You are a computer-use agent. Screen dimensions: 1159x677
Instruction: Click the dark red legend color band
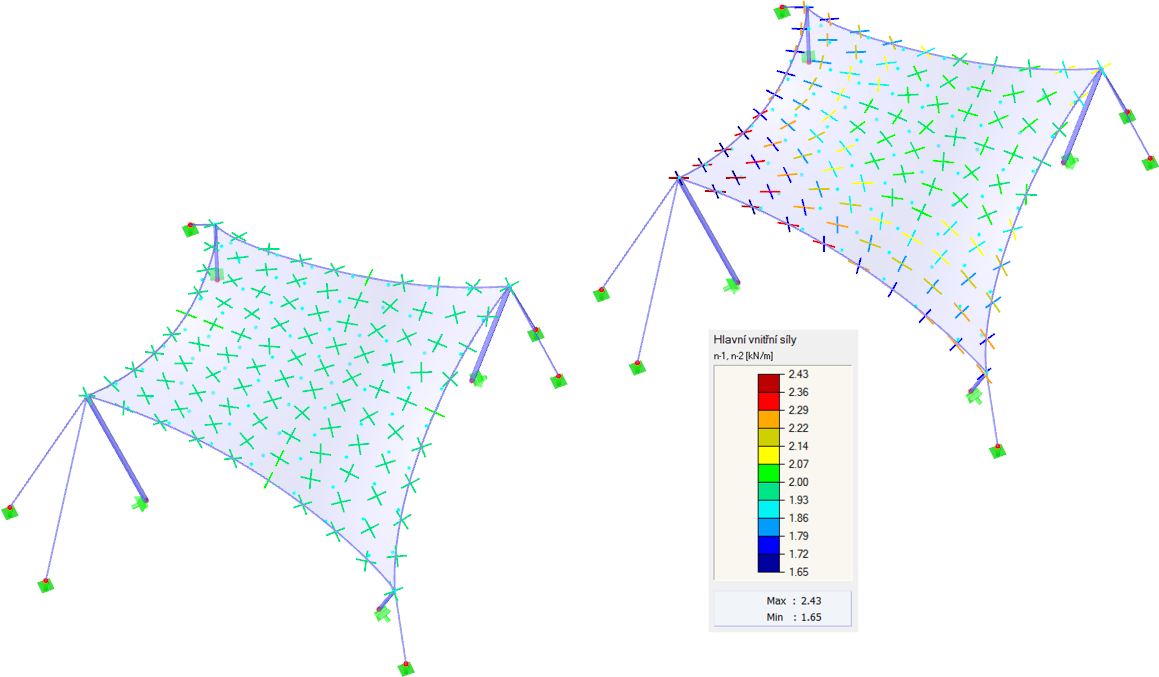click(769, 383)
